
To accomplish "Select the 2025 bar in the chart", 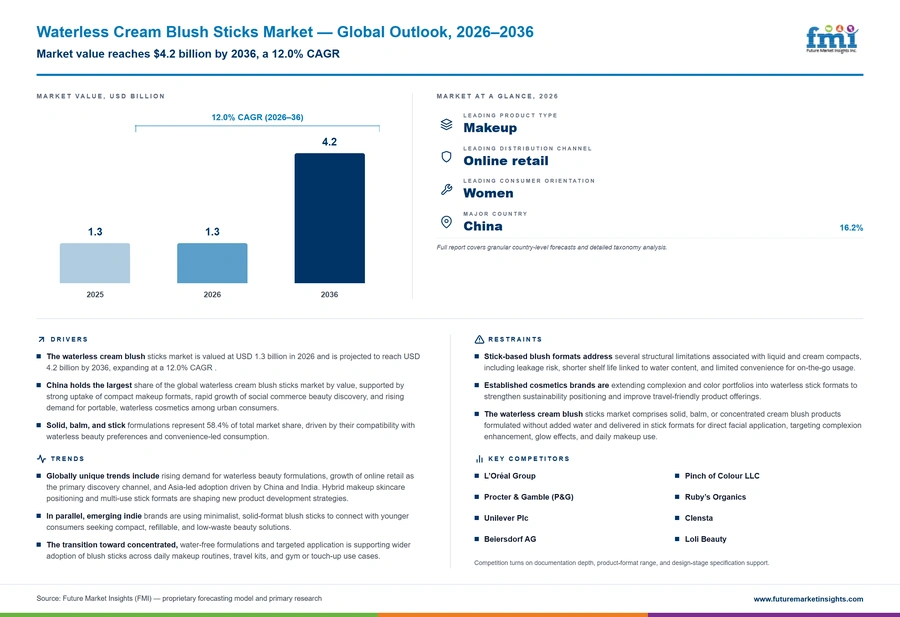I will 95,263.
